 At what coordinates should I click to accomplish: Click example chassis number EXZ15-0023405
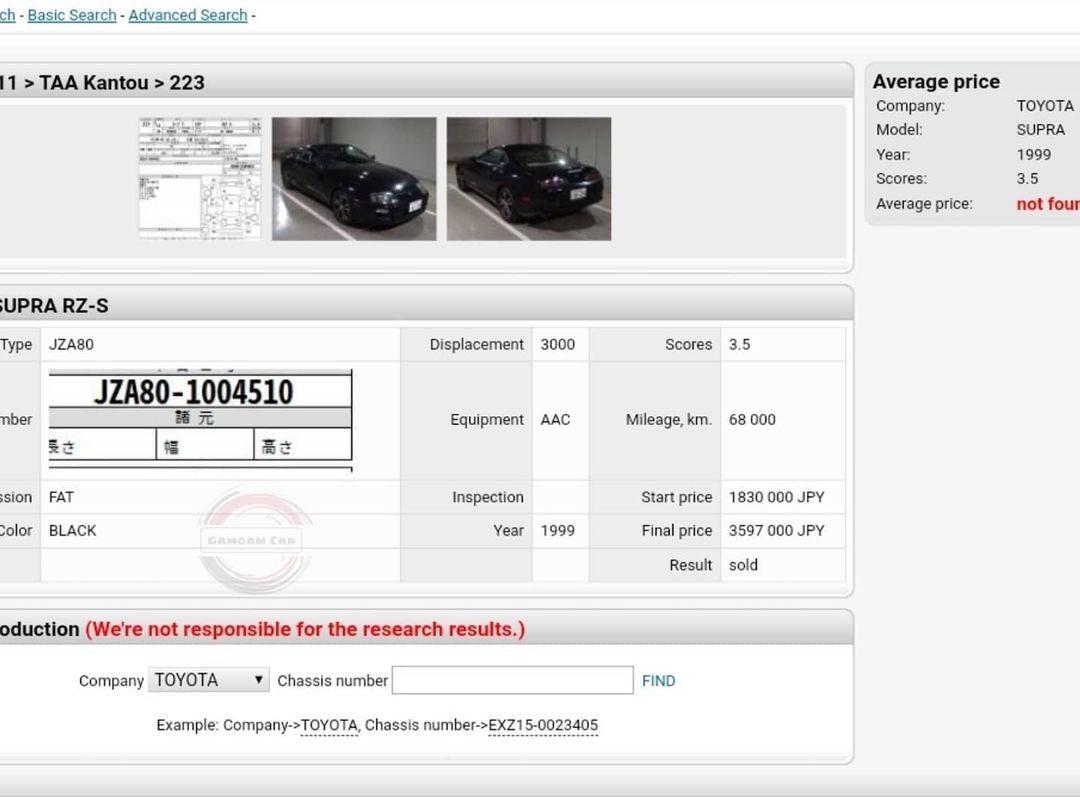543,725
